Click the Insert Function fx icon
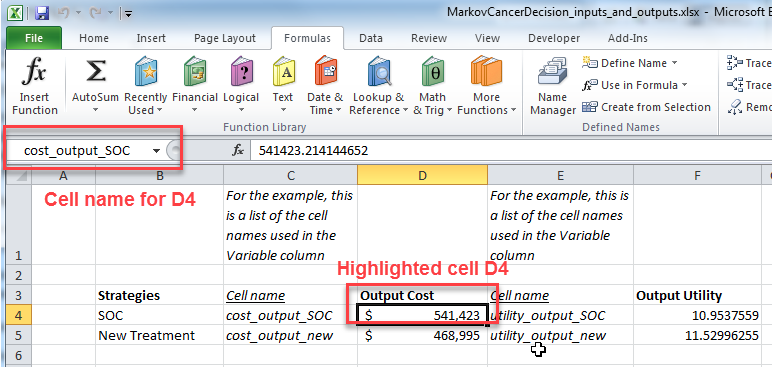This screenshot has height=369, width=773. click(x=35, y=72)
